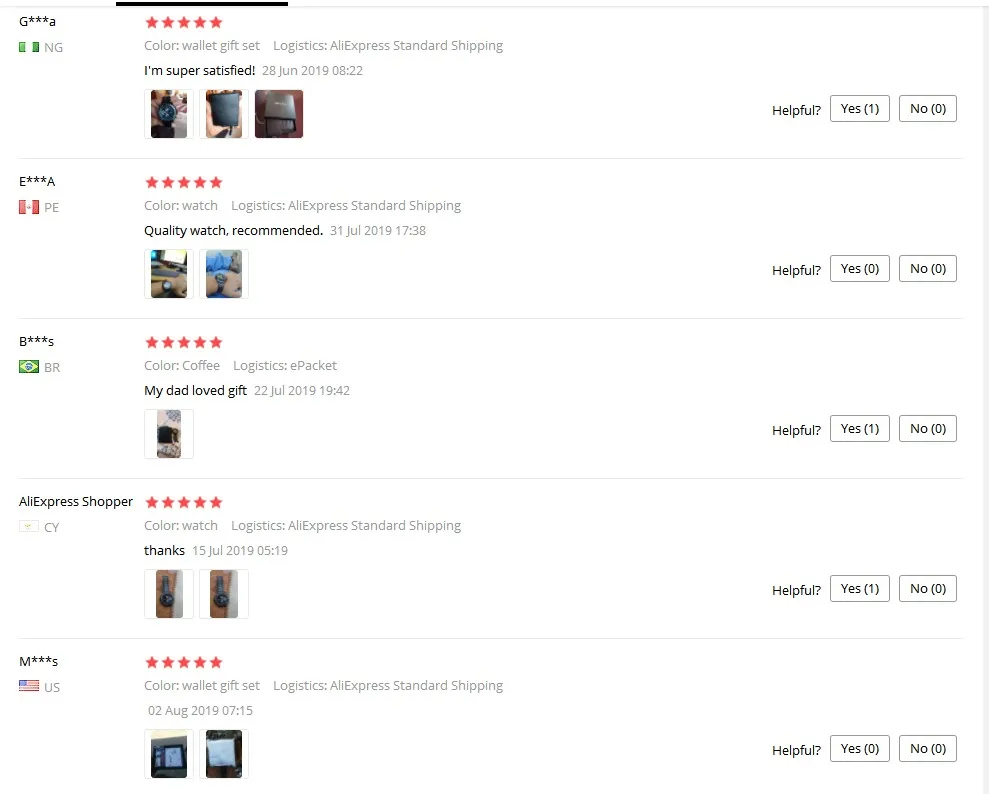989x794 pixels.
Task: Open M***s's second review photo thumbnail
Action: tap(224, 754)
